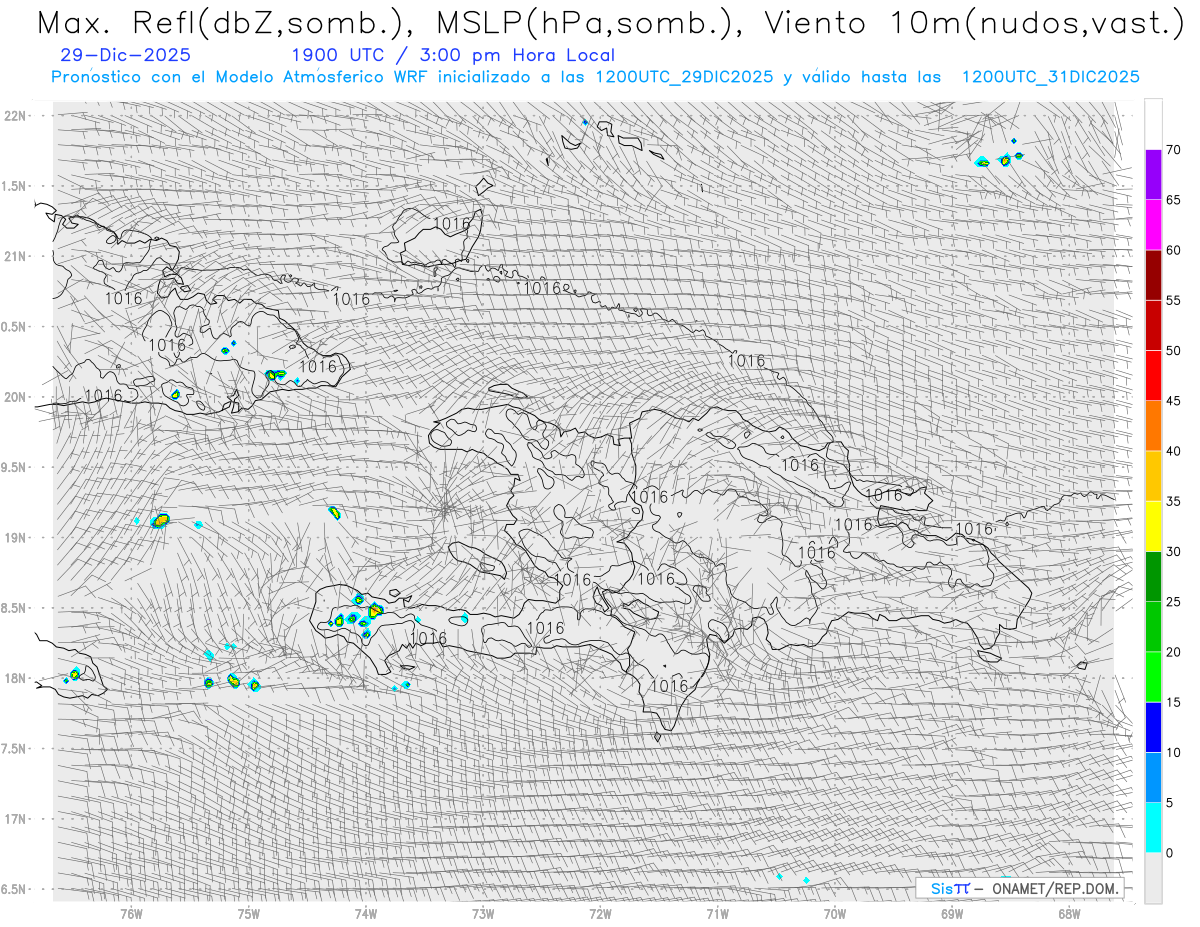Click the yellow 30-35 dBZ legend band

click(x=1153, y=526)
